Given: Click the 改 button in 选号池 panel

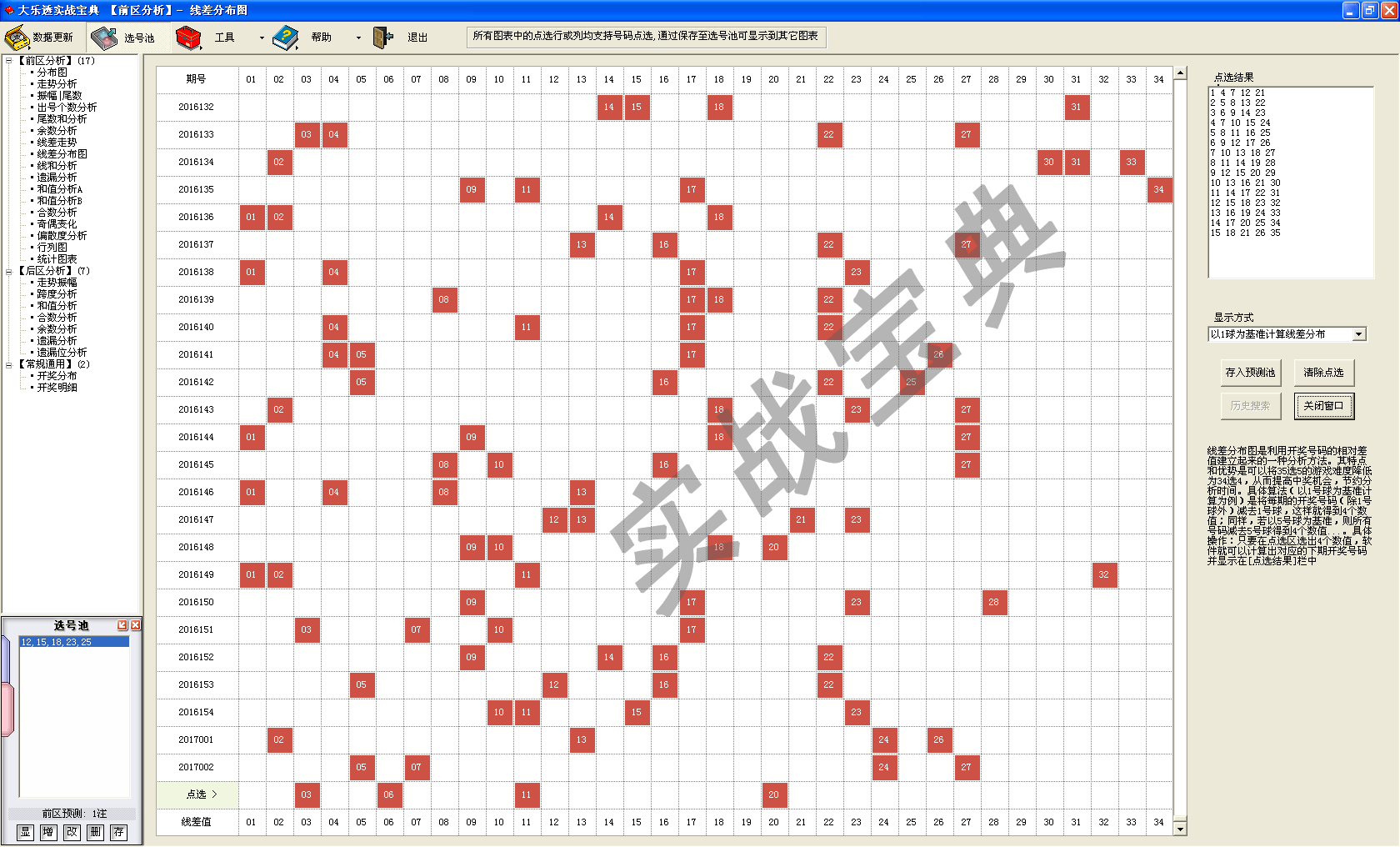Looking at the screenshot, I should 72,832.
